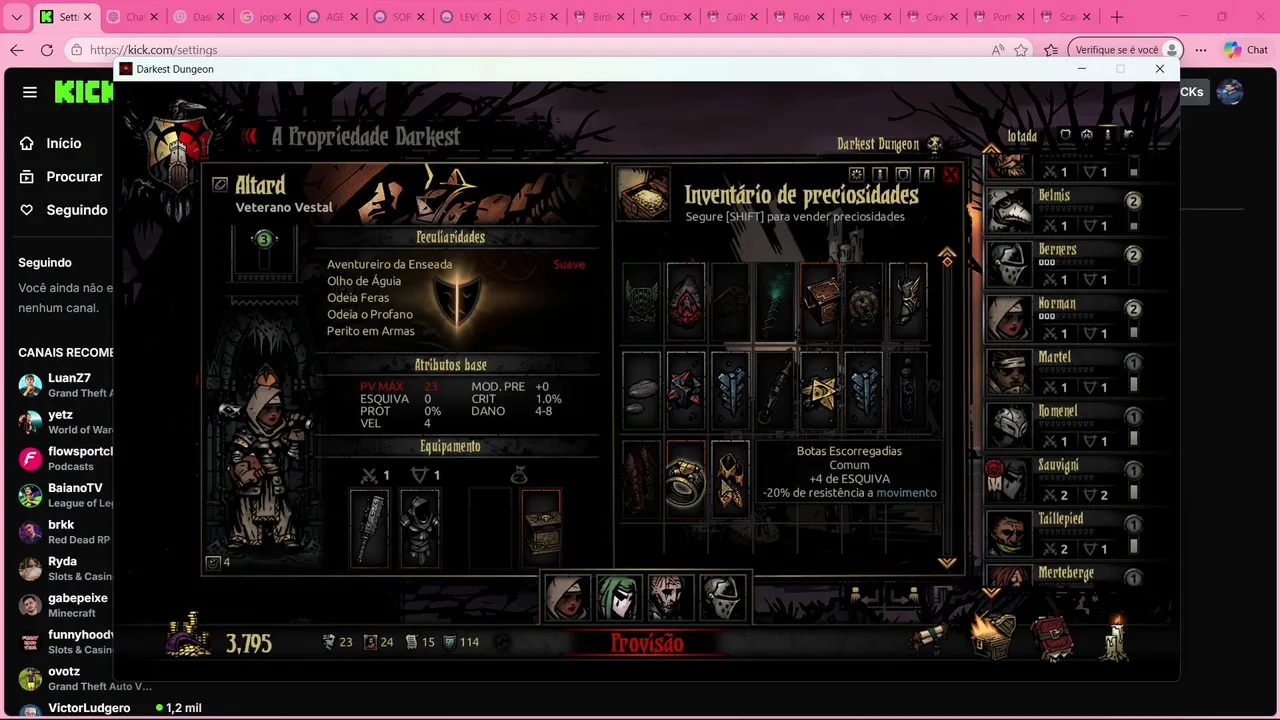Click the red Provisão button
Viewport: 1280px width, 720px height.
point(647,643)
